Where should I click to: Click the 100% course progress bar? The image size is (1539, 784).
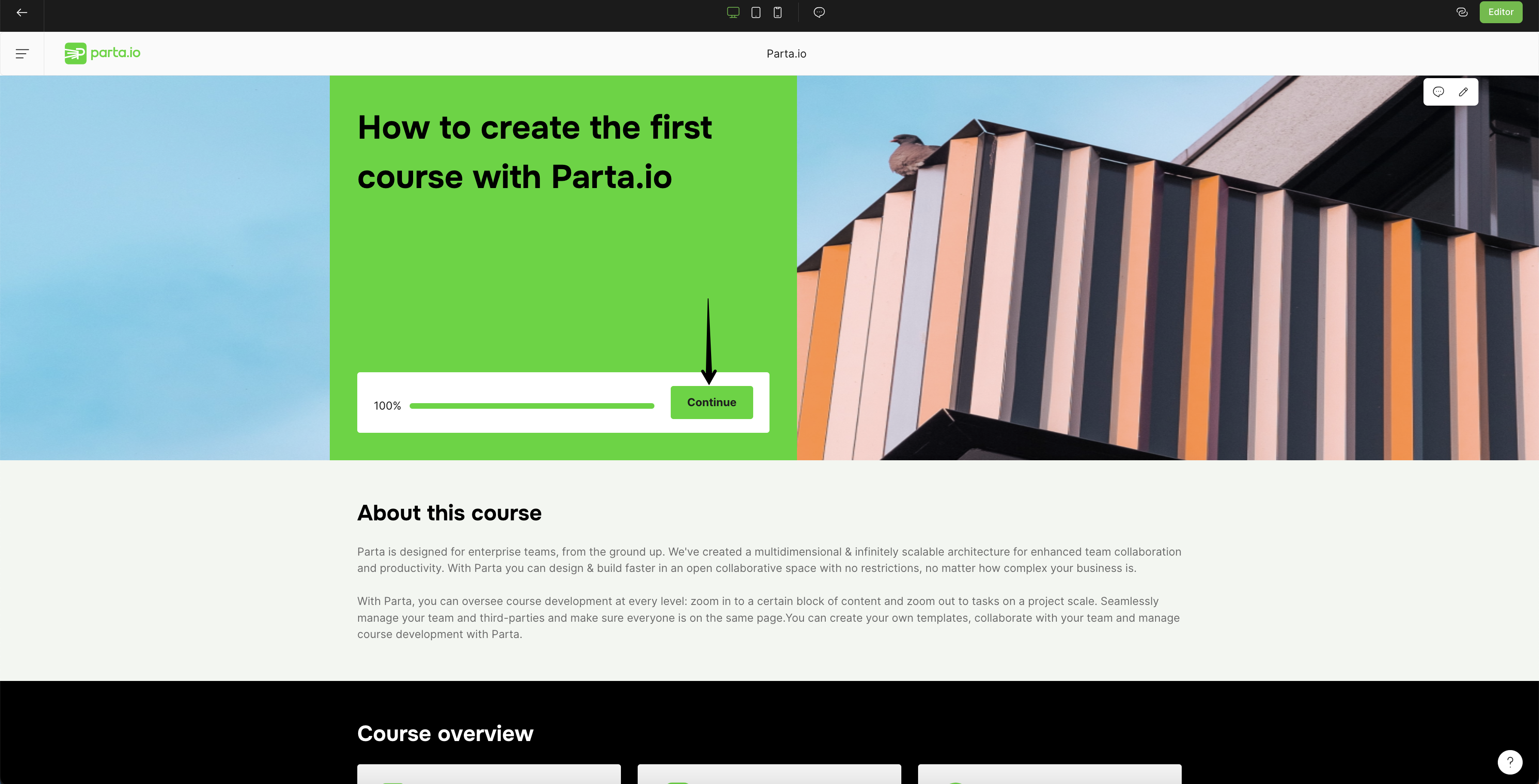[x=531, y=406]
